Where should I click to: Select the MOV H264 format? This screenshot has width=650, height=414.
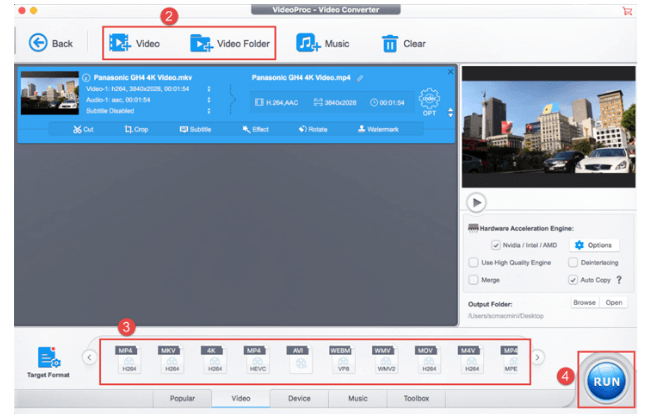click(x=428, y=359)
